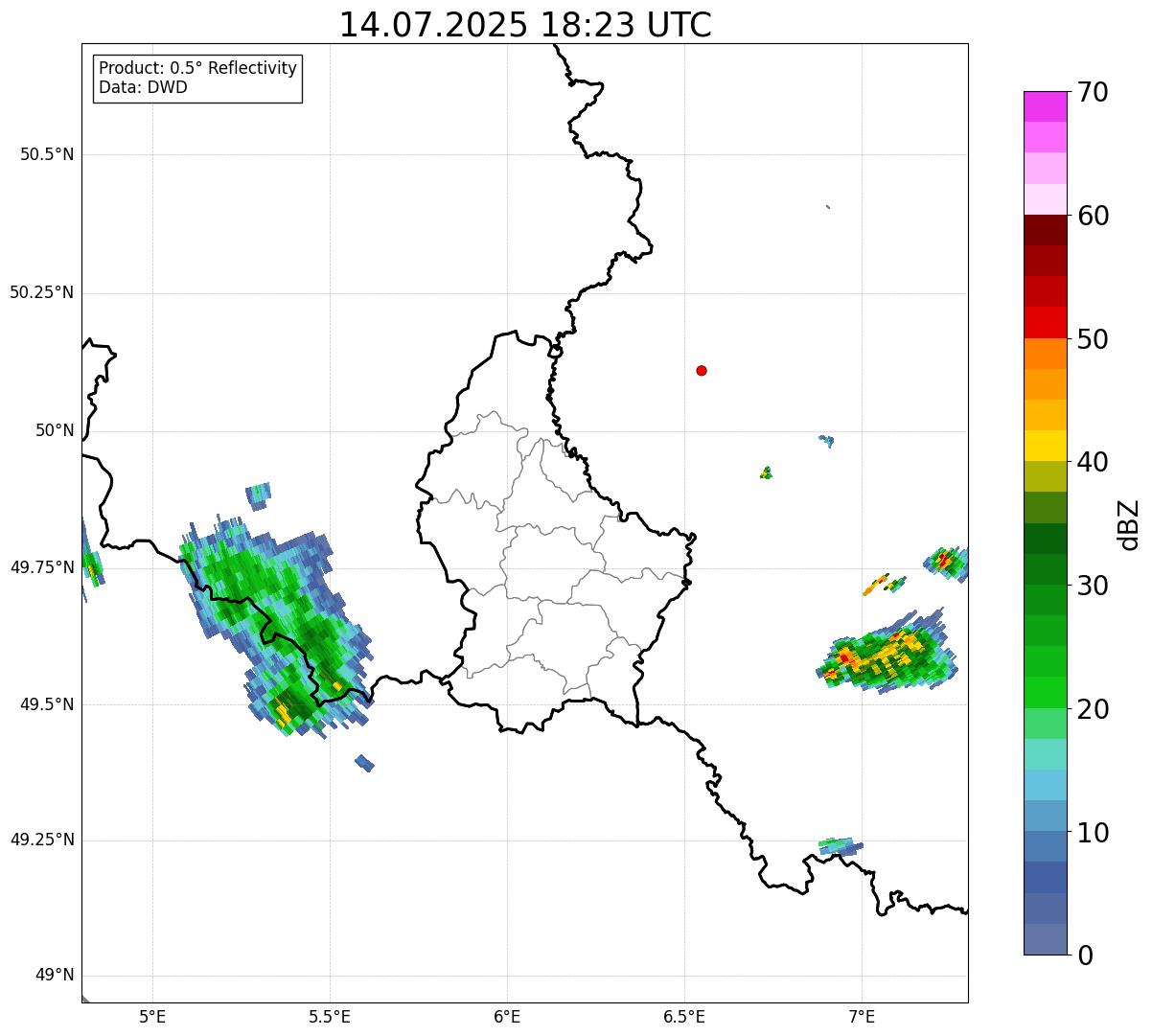Click the 'Data: DWD' label

143,87
